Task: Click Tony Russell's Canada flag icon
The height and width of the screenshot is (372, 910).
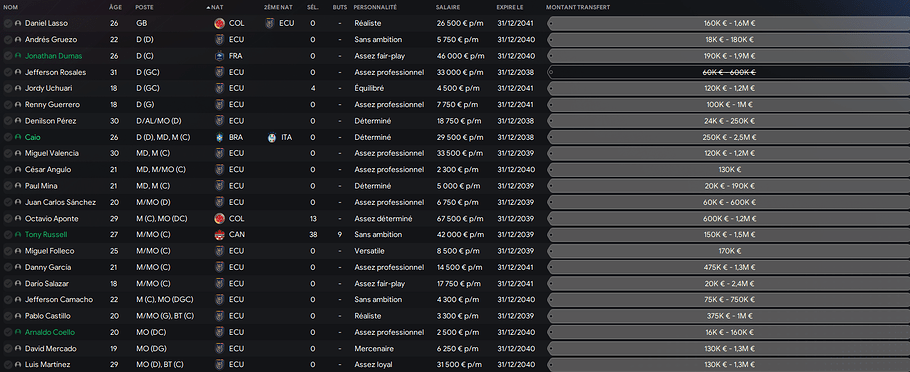Action: [x=219, y=235]
